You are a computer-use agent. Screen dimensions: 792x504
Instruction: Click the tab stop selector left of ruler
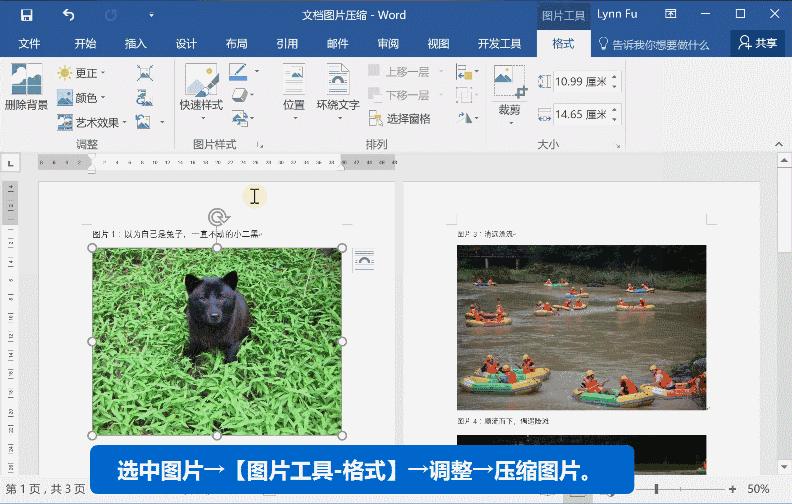[10, 163]
